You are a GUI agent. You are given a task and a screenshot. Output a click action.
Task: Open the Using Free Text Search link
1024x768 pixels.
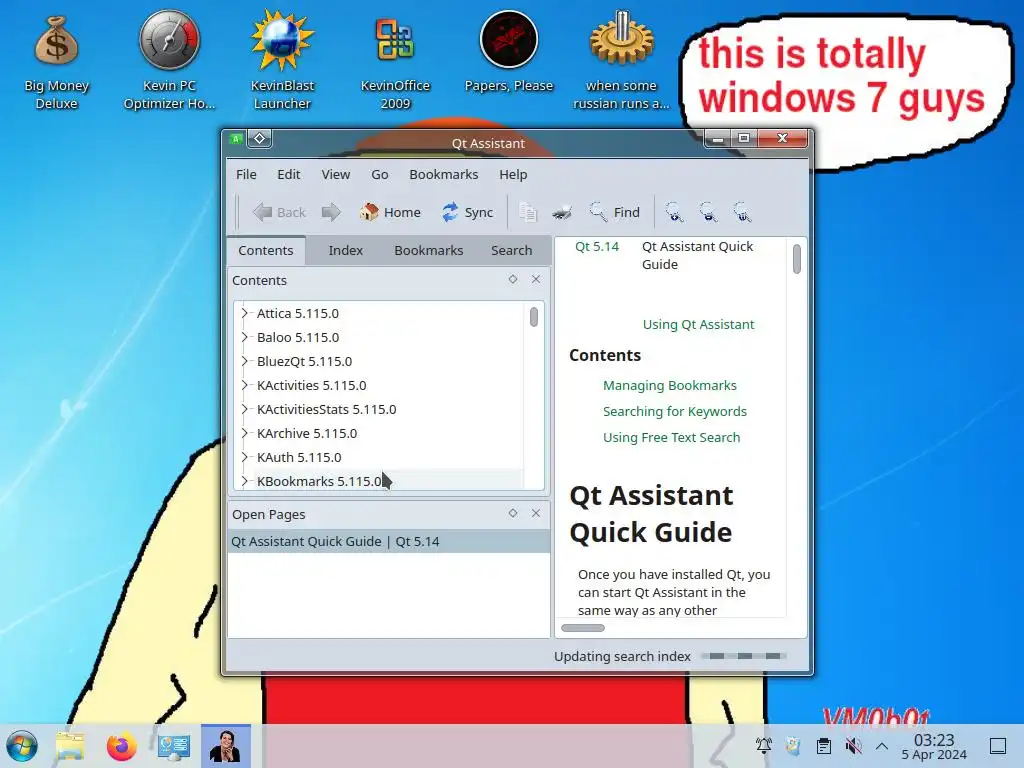pyautogui.click(x=671, y=438)
